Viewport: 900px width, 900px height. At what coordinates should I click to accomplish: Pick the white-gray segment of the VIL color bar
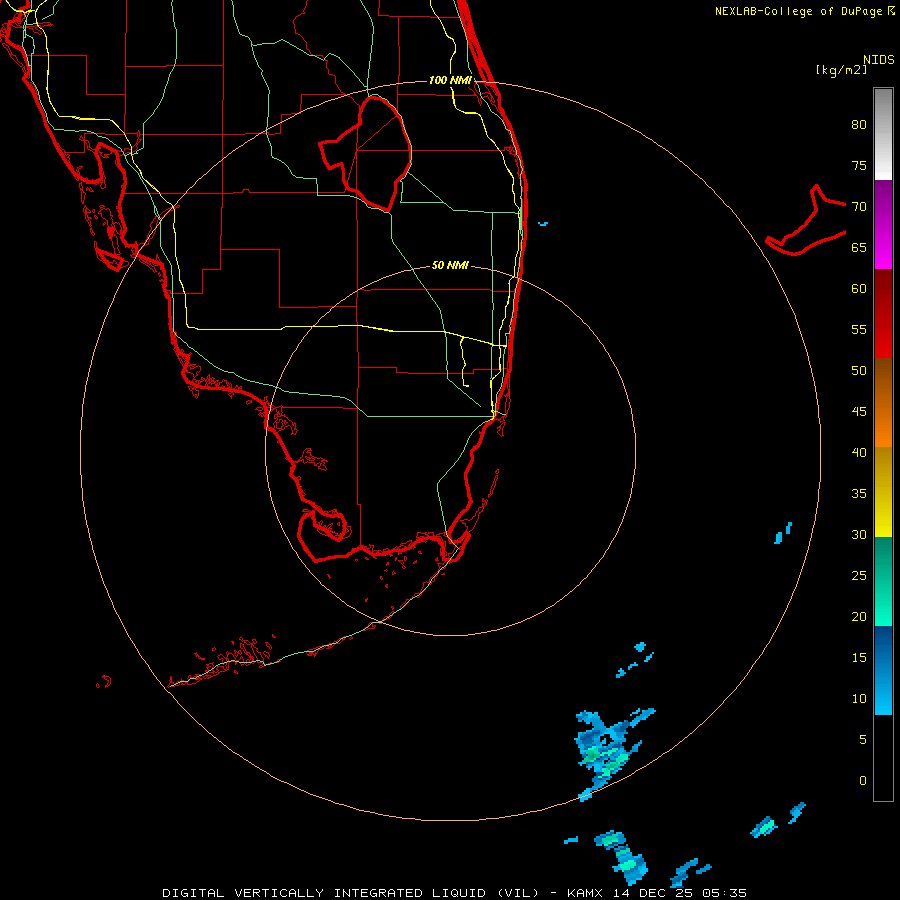(x=883, y=134)
